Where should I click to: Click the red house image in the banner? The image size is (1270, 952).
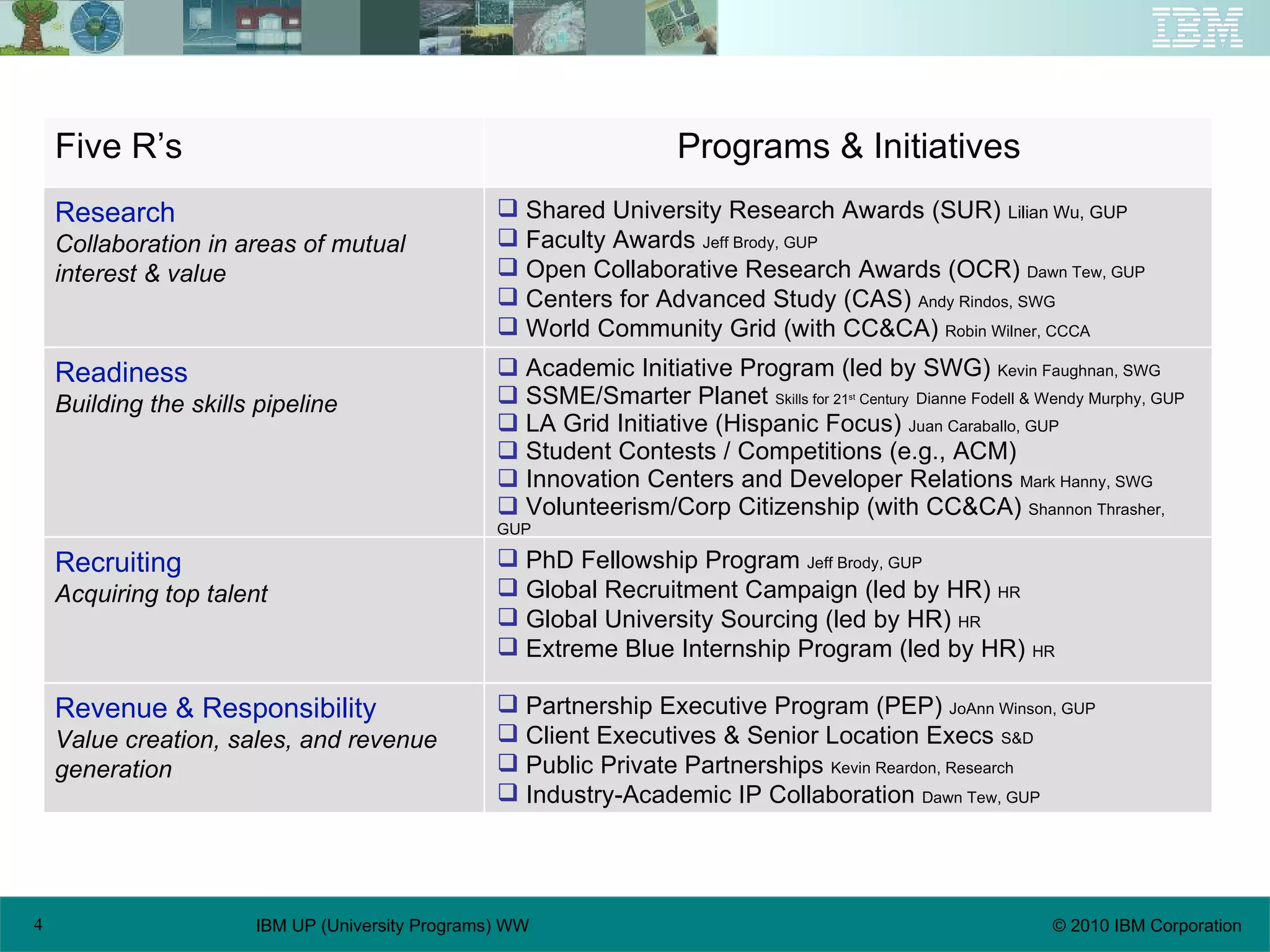pyautogui.click(x=268, y=27)
